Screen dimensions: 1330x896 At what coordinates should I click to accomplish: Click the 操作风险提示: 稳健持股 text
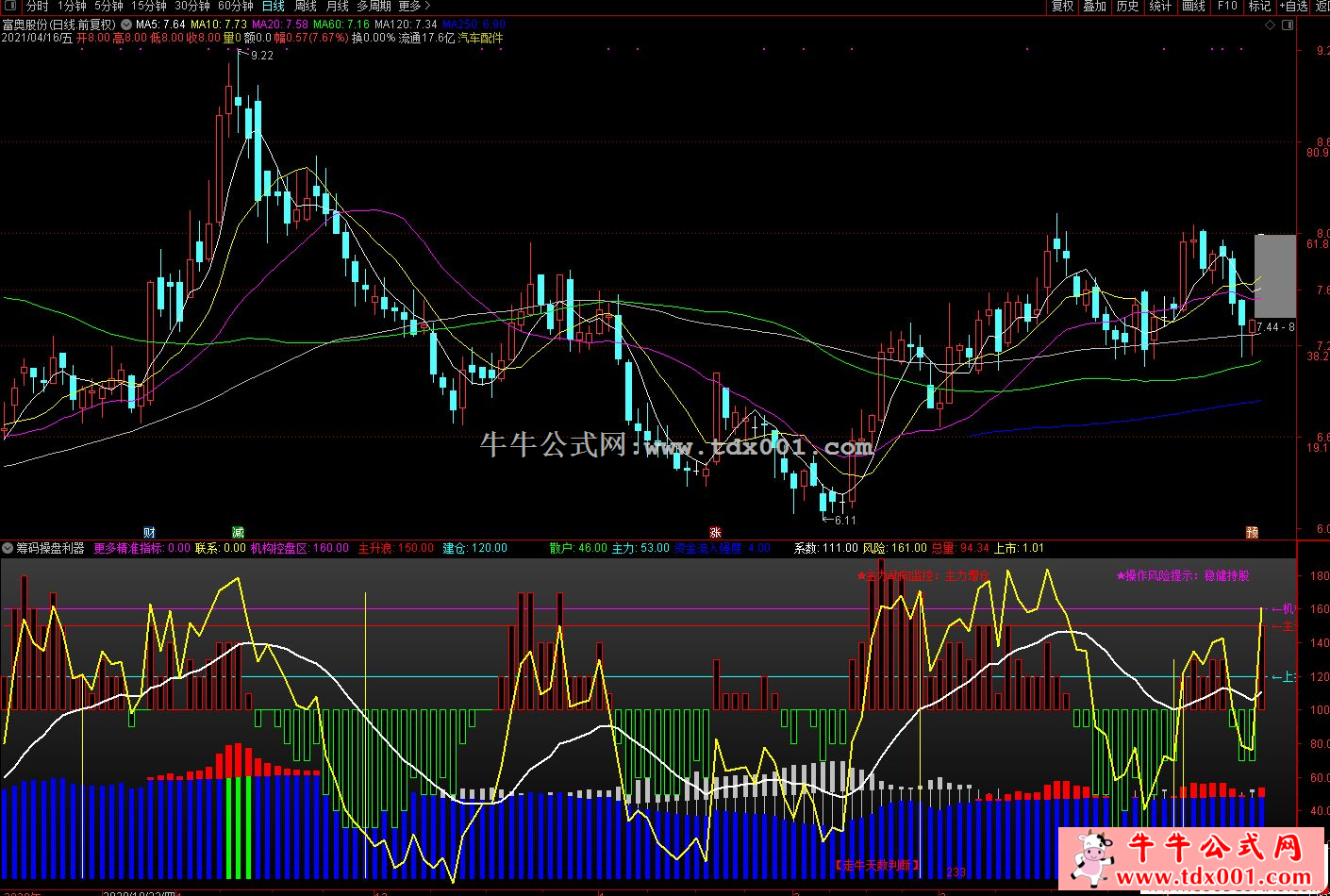[x=1183, y=575]
